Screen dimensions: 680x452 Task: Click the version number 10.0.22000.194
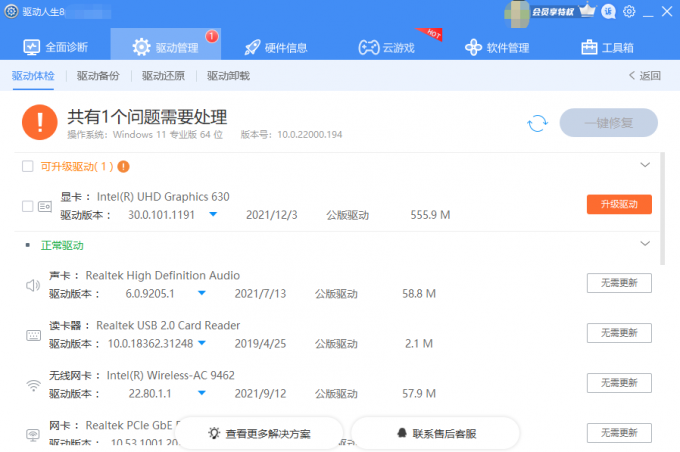(x=310, y=134)
